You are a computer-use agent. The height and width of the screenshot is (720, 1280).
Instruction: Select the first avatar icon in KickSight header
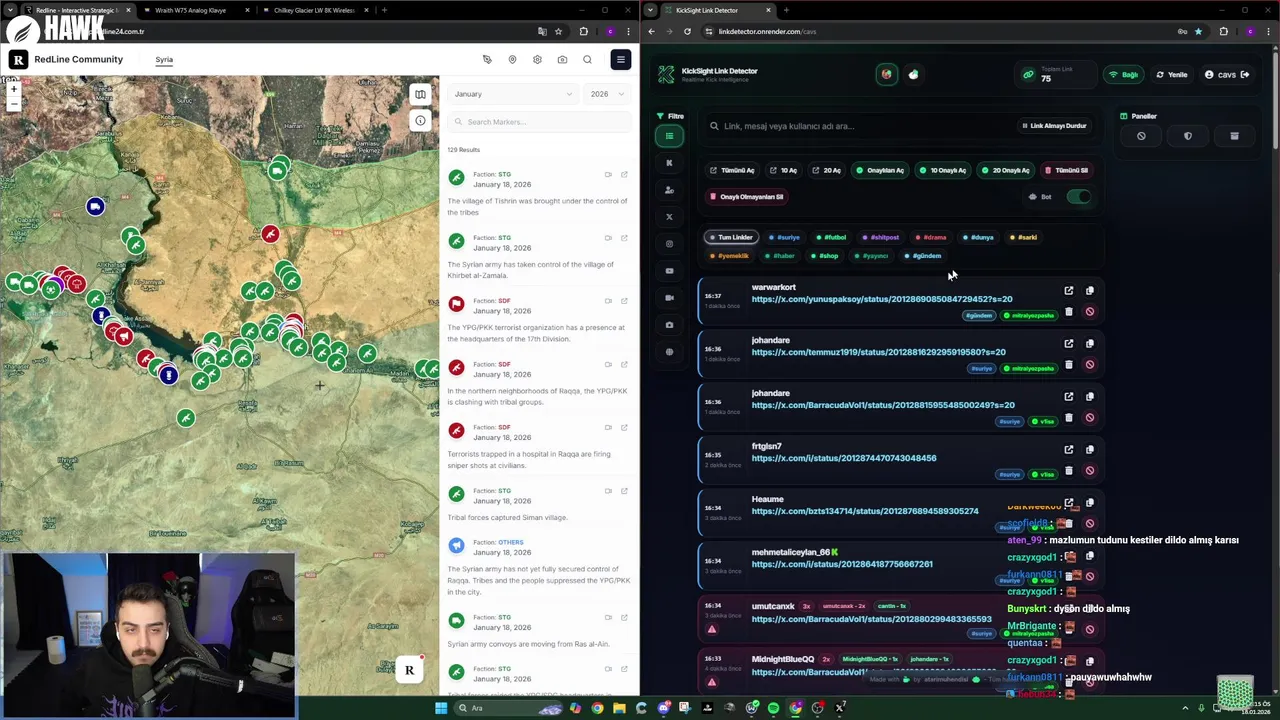(886, 75)
